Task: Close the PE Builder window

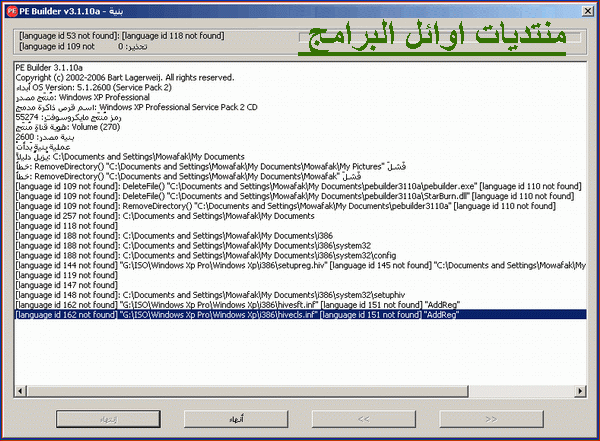Action: (586, 9)
